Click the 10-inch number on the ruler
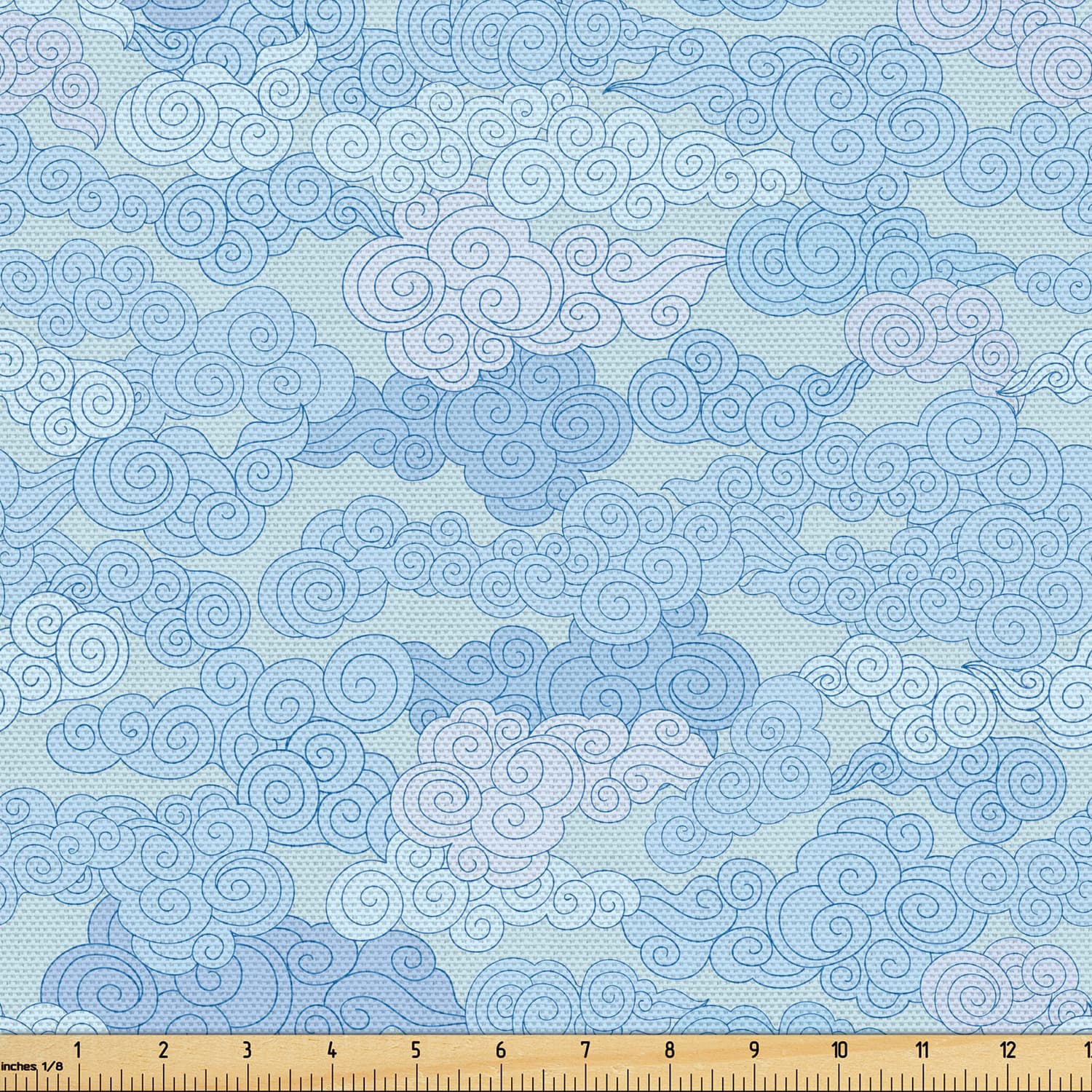The height and width of the screenshot is (1092, 1092). (839, 1049)
